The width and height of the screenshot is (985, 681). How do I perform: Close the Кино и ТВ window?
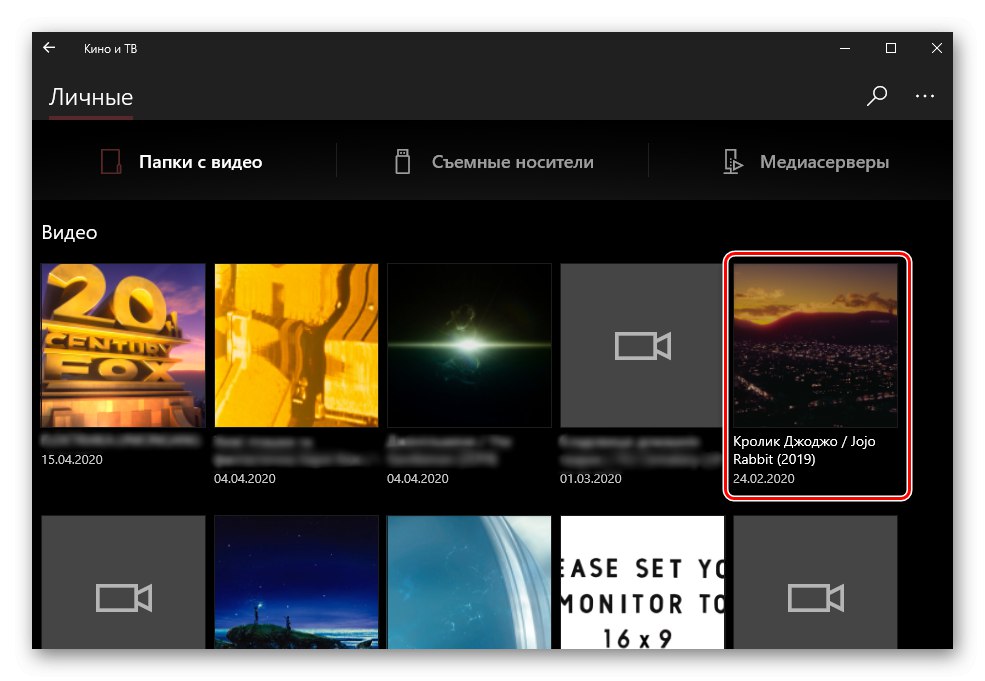click(x=937, y=48)
